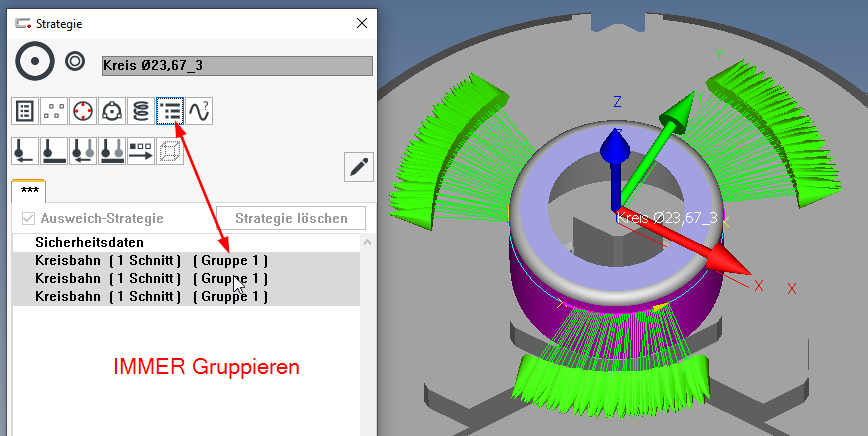
Task: Pick the helix spiral path icon
Action: (x=141, y=111)
